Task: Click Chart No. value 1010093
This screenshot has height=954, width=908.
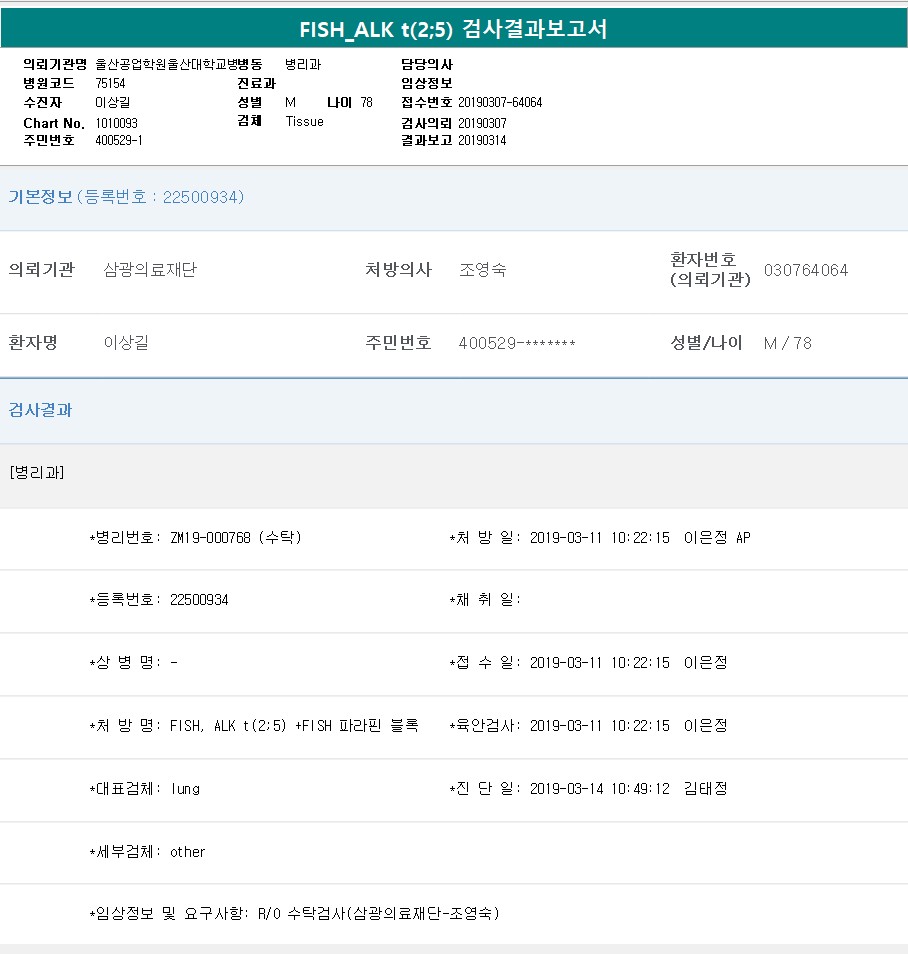Action: (117, 123)
